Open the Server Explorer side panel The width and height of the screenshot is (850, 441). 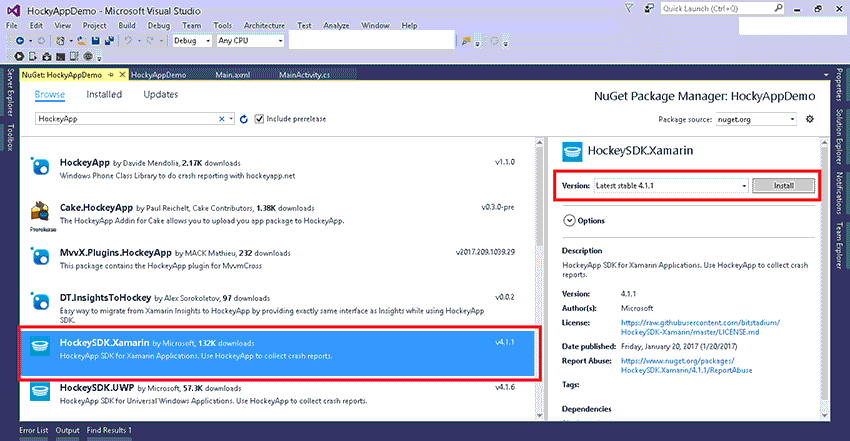coord(10,92)
